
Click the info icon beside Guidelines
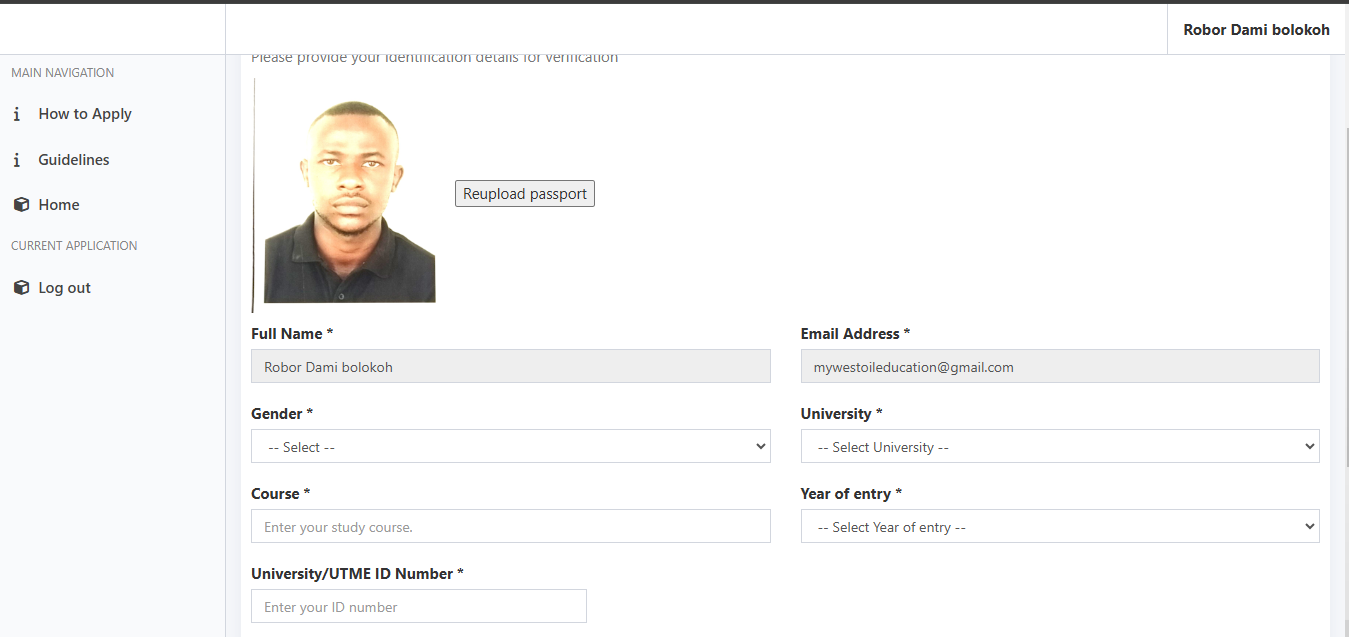click(x=17, y=160)
